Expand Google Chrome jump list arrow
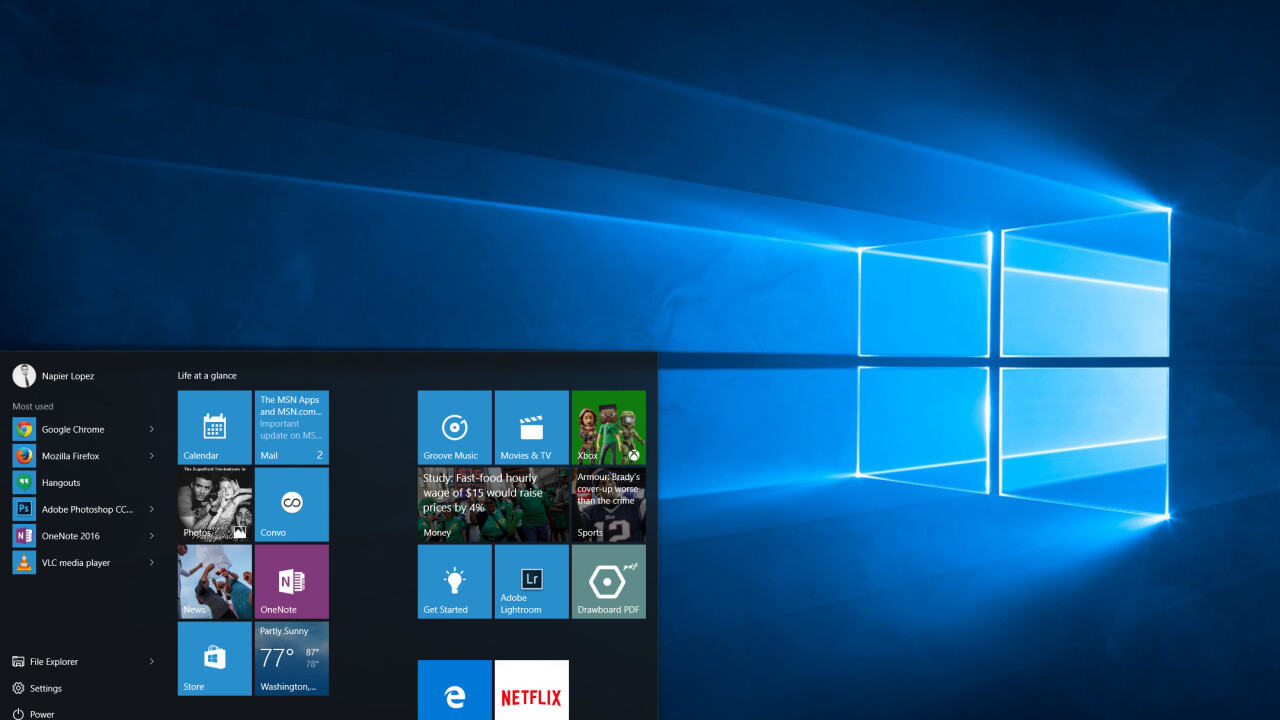This screenshot has width=1280, height=720. pos(152,429)
